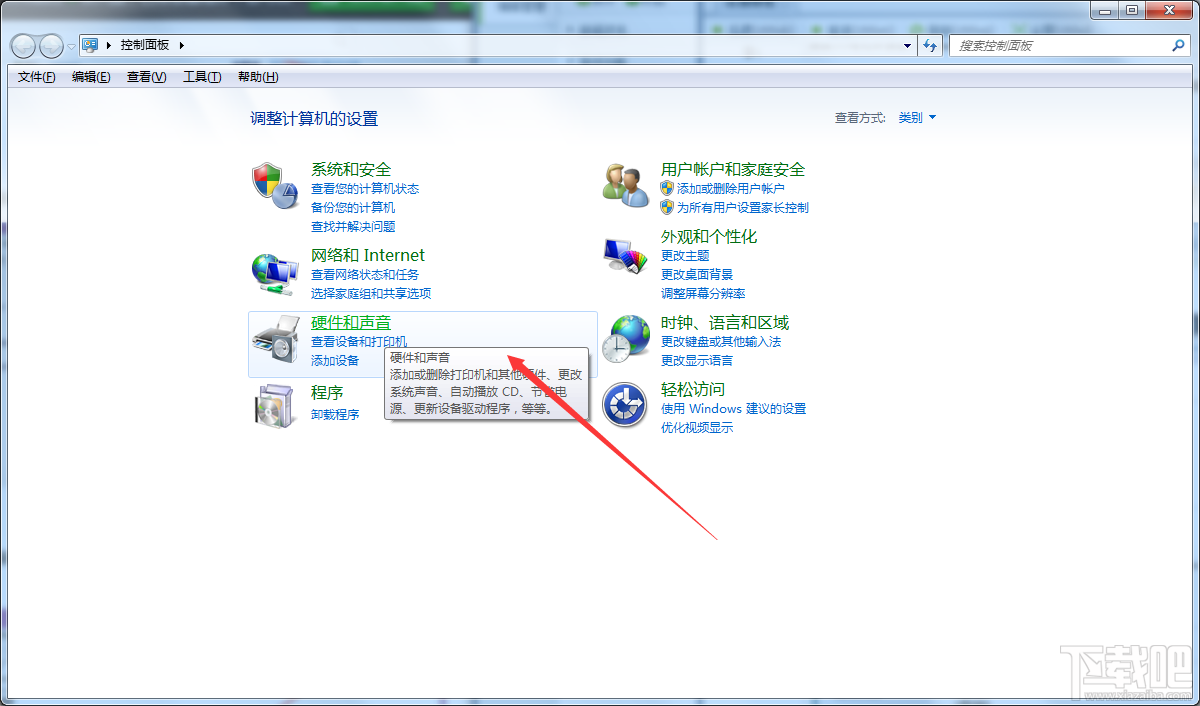Open the 类别 view-by dropdown
The width and height of the screenshot is (1200, 706).
(917, 117)
